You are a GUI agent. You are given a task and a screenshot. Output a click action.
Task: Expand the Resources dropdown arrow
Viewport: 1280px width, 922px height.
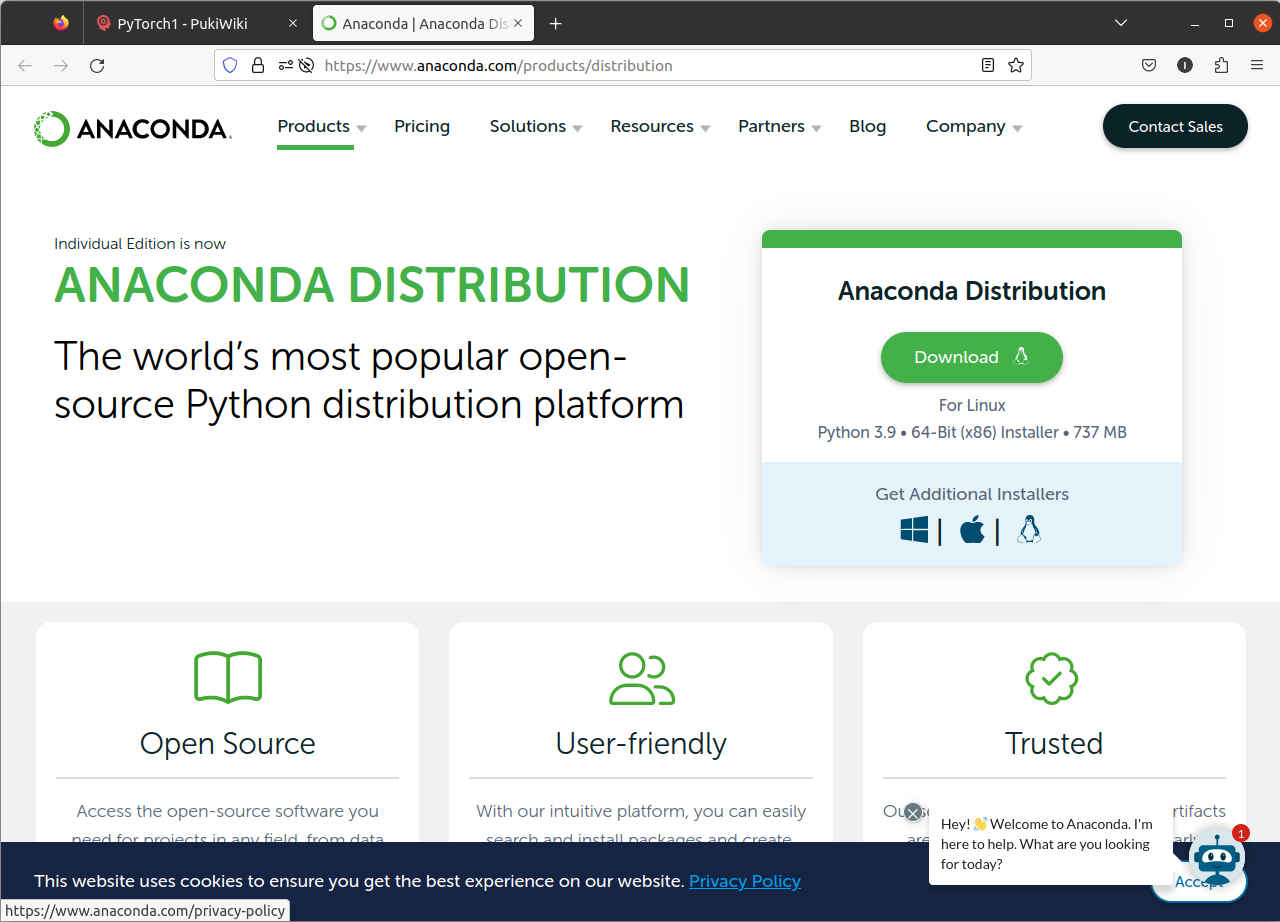click(705, 129)
